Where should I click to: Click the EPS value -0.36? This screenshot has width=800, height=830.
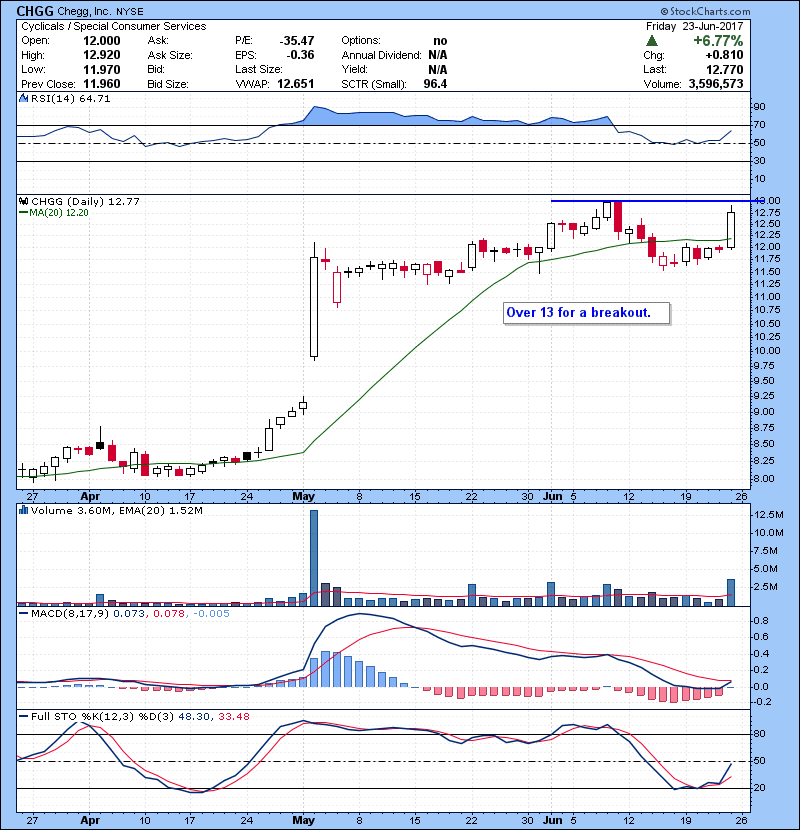(300, 55)
